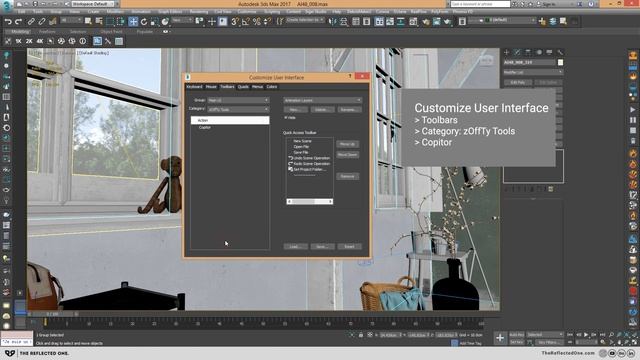Click the Play Animation button
Image resolution: width=640 pixels, height=360 pixels.
click(586, 335)
